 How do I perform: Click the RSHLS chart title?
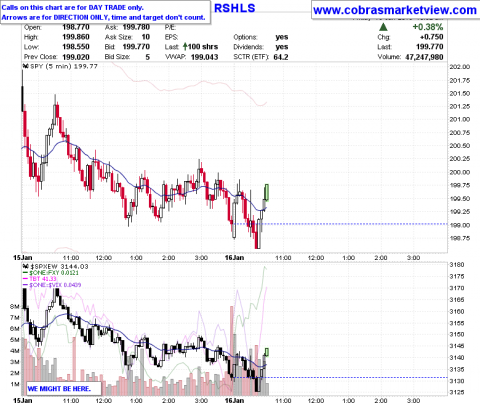click(x=235, y=8)
